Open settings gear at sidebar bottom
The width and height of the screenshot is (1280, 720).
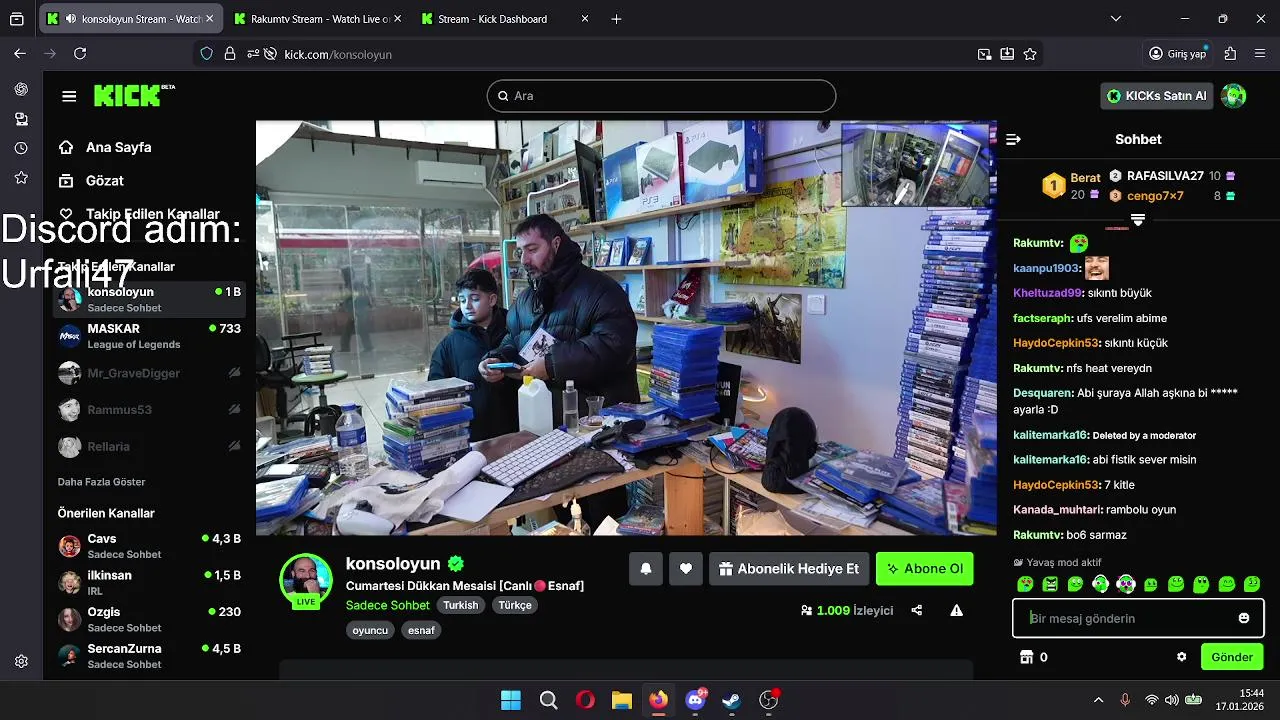[21, 661]
